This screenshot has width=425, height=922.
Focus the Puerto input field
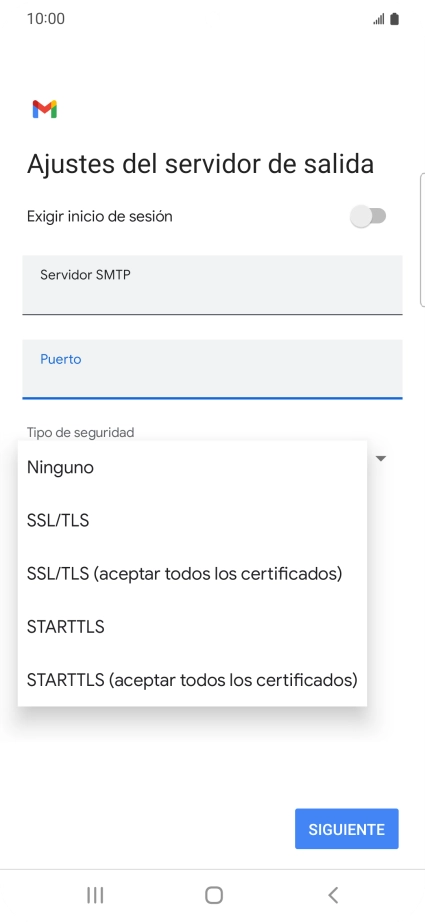(212, 369)
